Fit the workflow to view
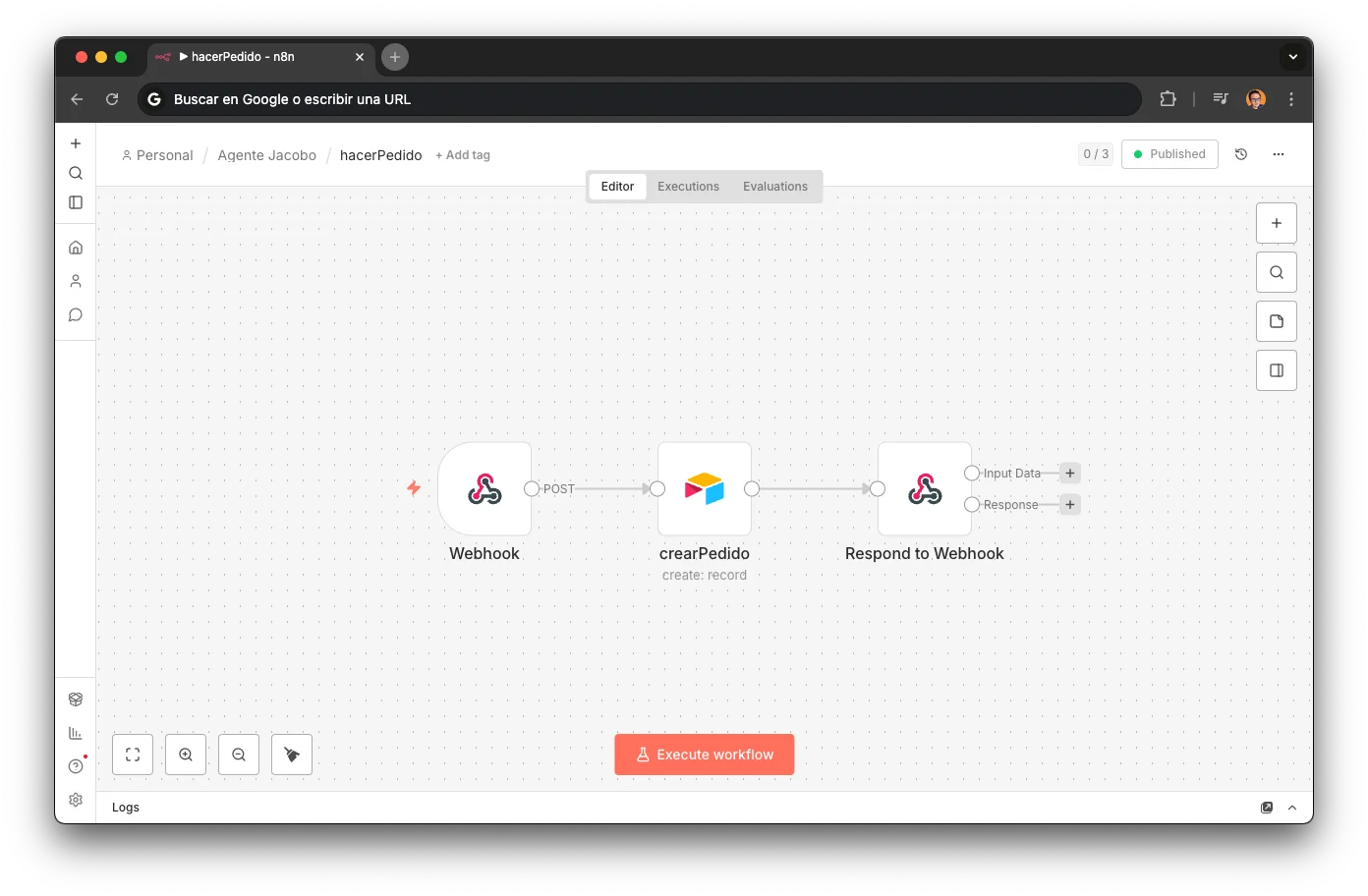 [x=132, y=754]
